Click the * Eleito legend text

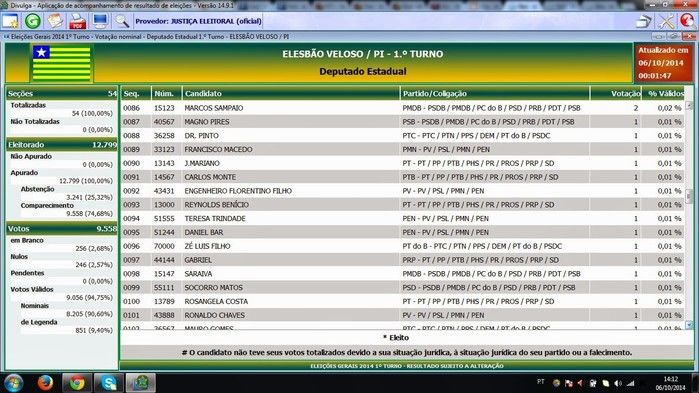pyautogui.click(x=396, y=338)
